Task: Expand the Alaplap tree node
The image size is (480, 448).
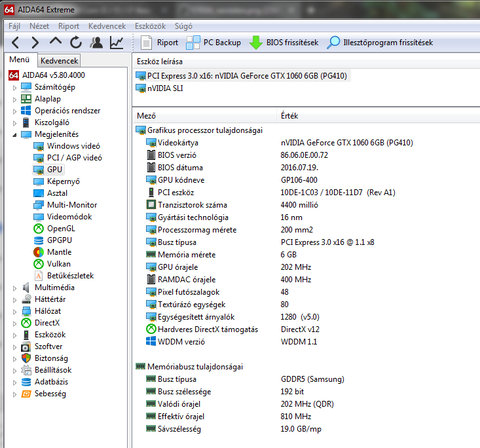Action: (x=14, y=100)
